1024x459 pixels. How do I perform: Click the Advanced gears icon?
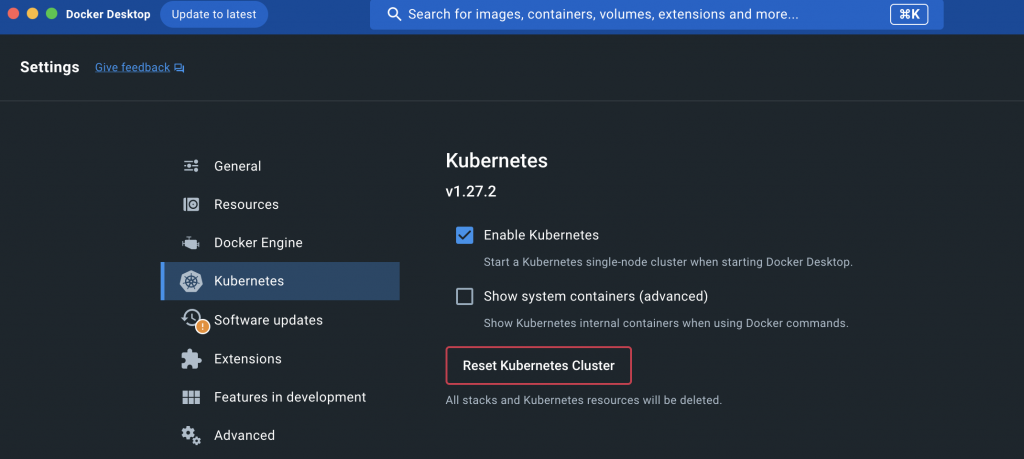pos(191,435)
